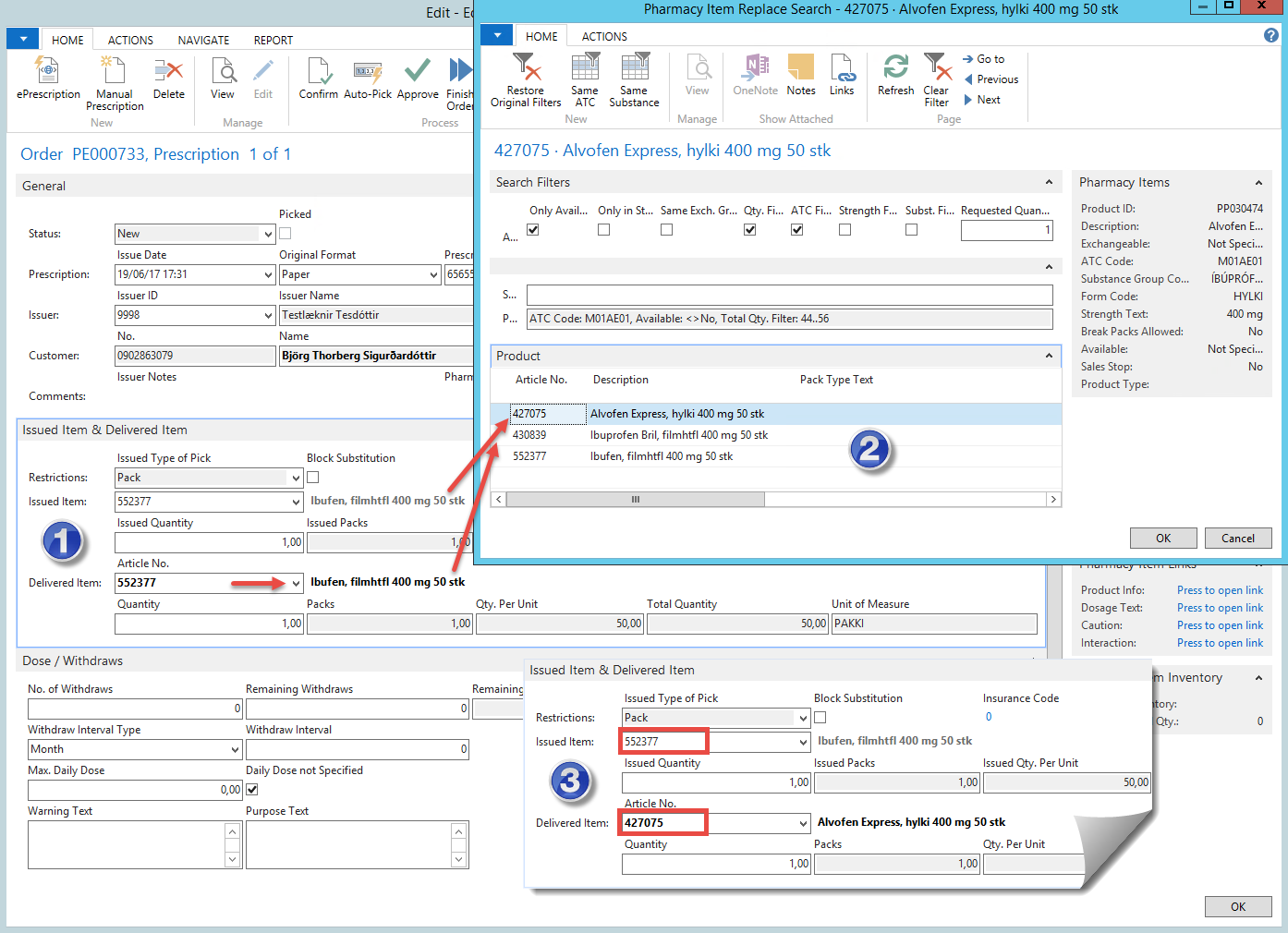
Task: Collapse the Search Filters section
Action: coord(1049,182)
